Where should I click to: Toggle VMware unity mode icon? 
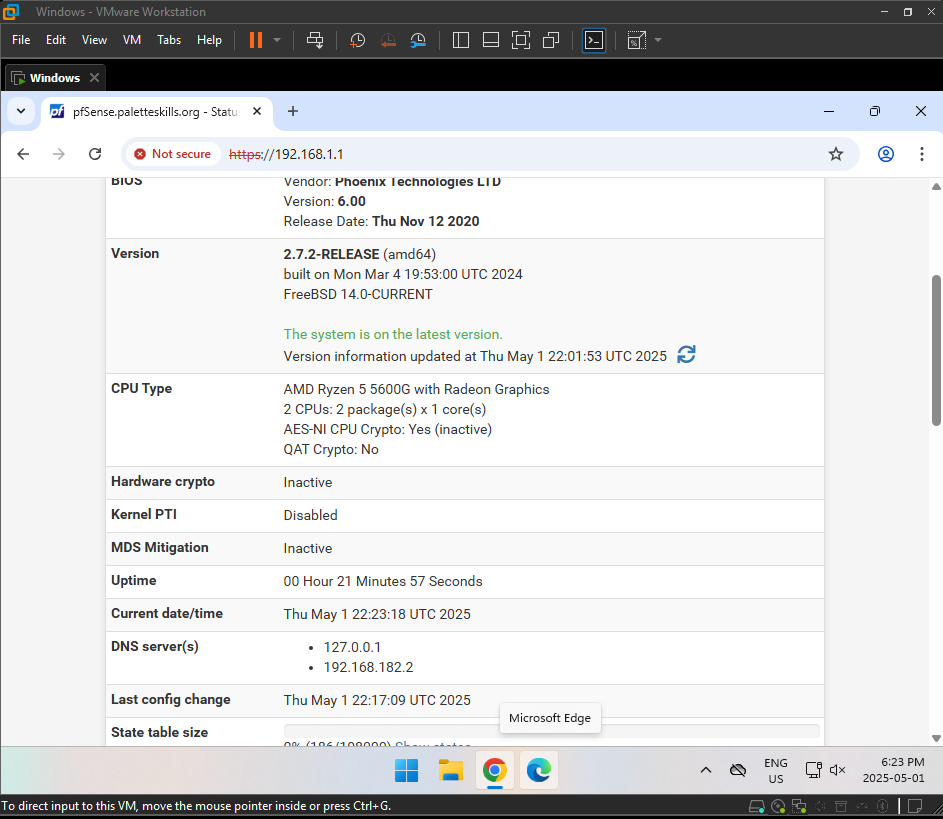(551, 40)
